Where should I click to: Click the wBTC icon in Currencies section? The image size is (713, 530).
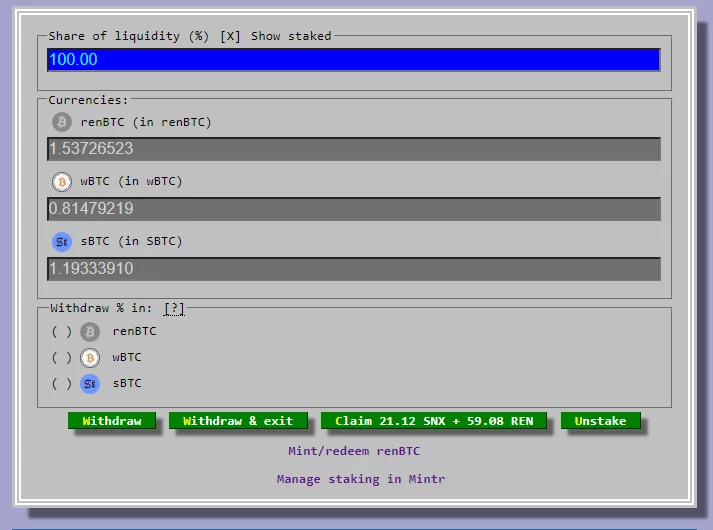(x=62, y=182)
